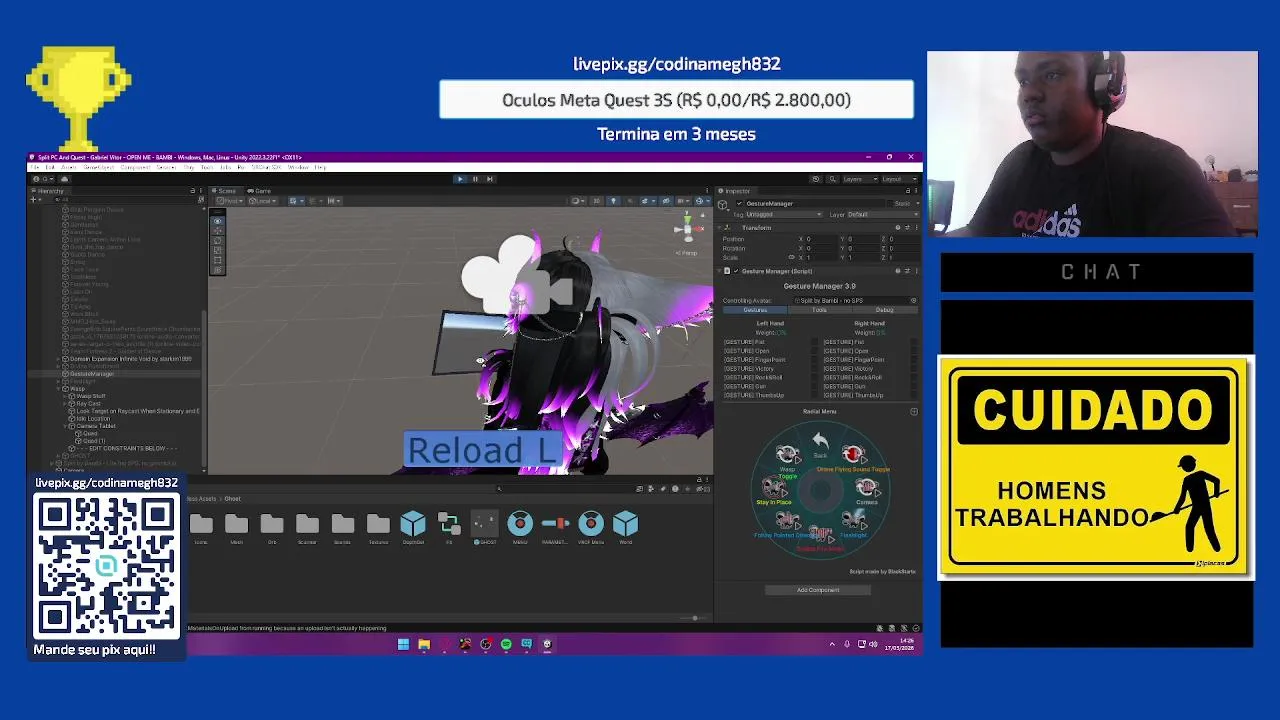The height and width of the screenshot is (720, 1280).
Task: Open File Explorer from taskbar
Action: pos(424,644)
